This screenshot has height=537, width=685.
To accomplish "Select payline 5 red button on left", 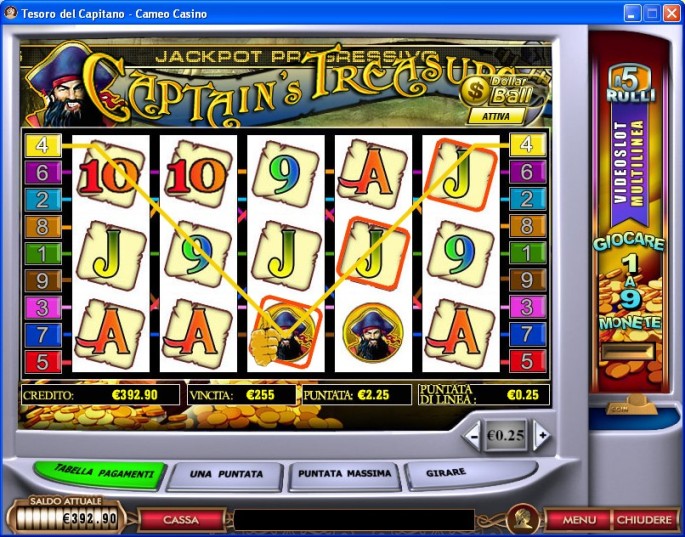I will click(x=43, y=362).
